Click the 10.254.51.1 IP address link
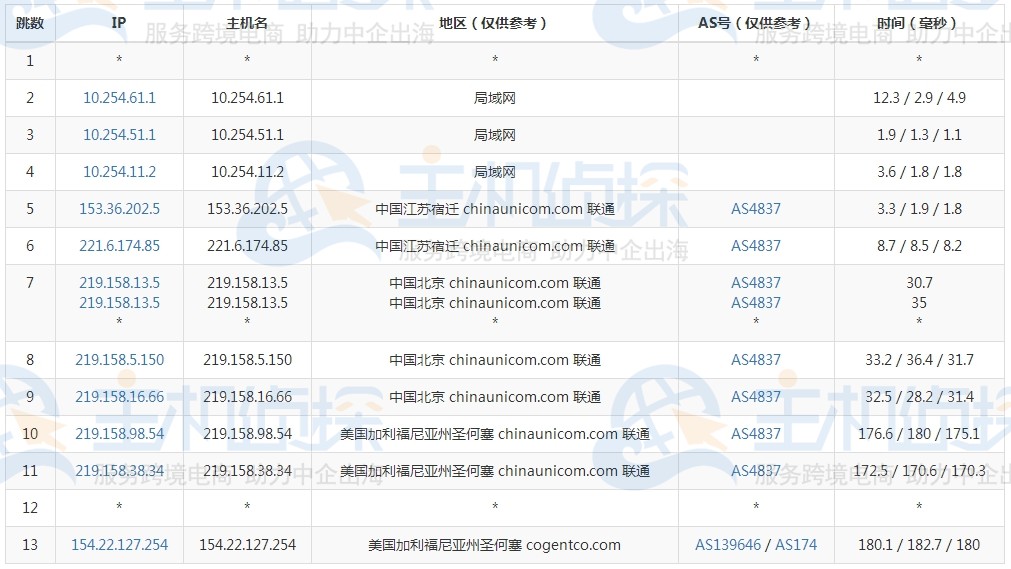This screenshot has width=1011, height=569. 119,135
